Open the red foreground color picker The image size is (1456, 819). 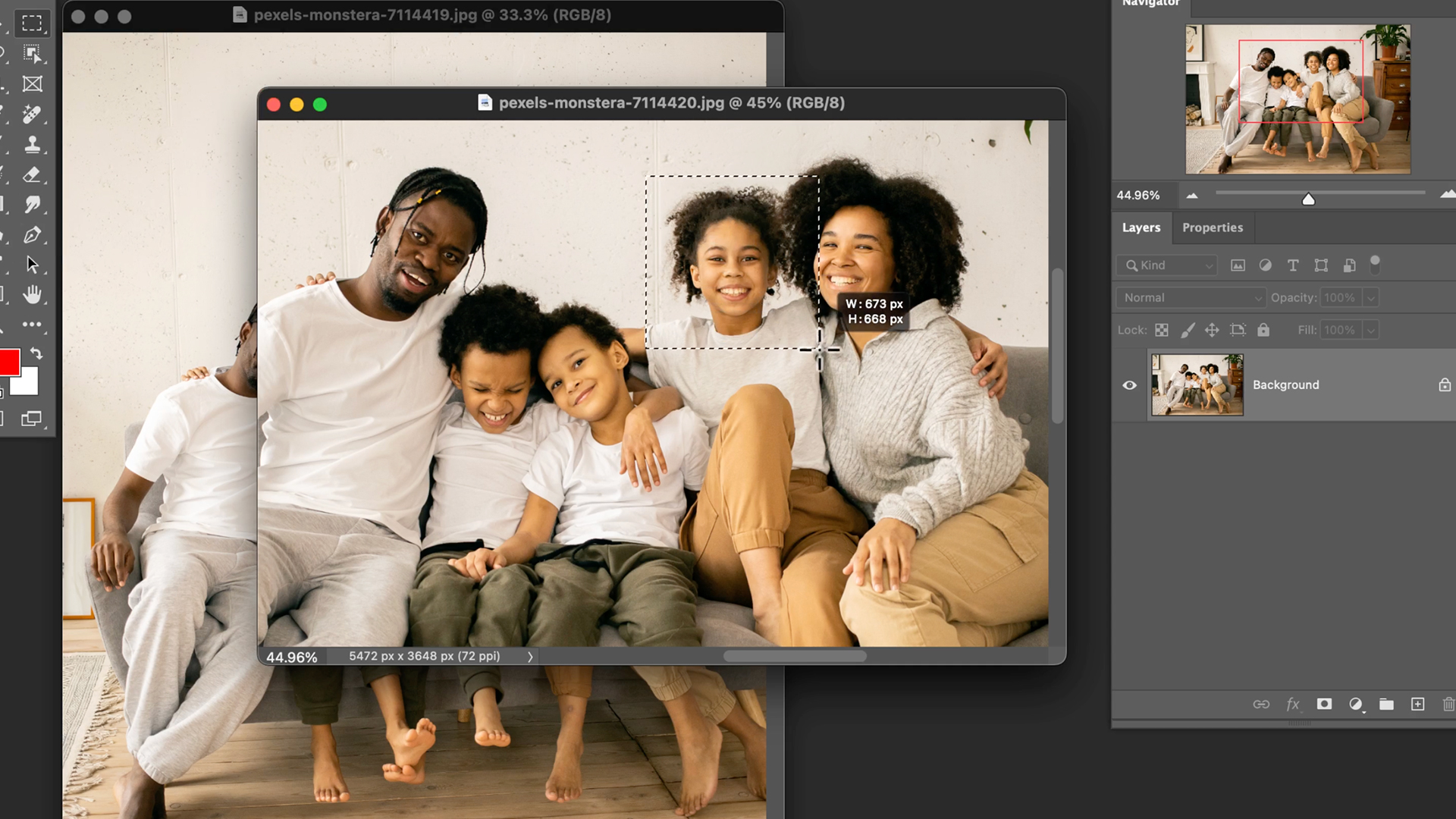point(9,362)
